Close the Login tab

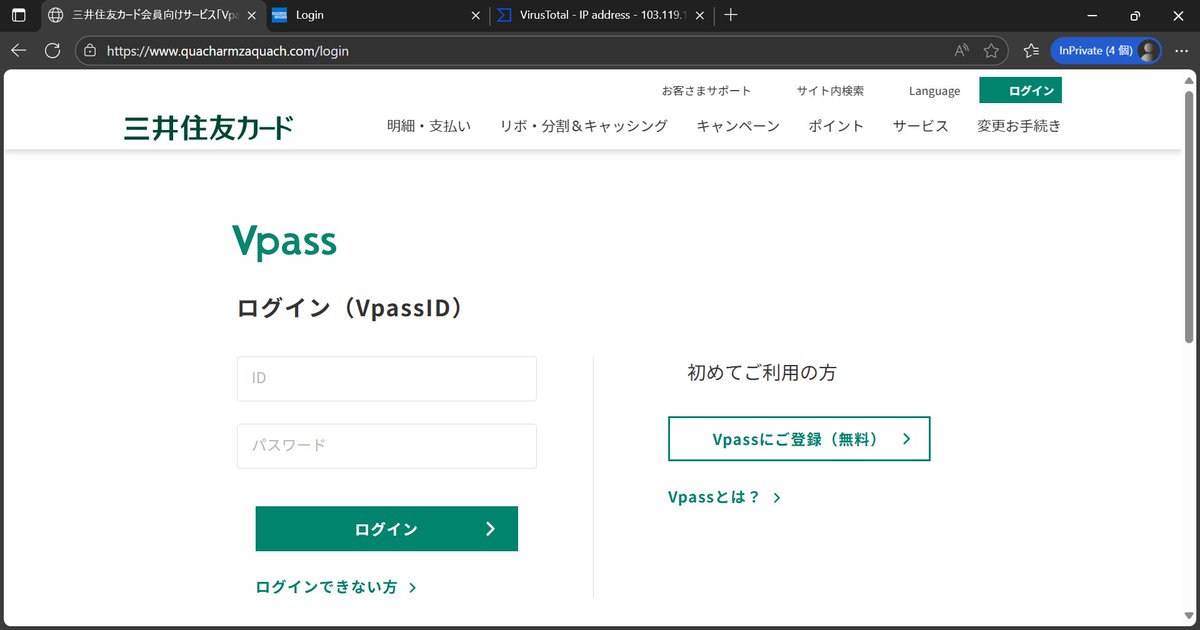[476, 15]
